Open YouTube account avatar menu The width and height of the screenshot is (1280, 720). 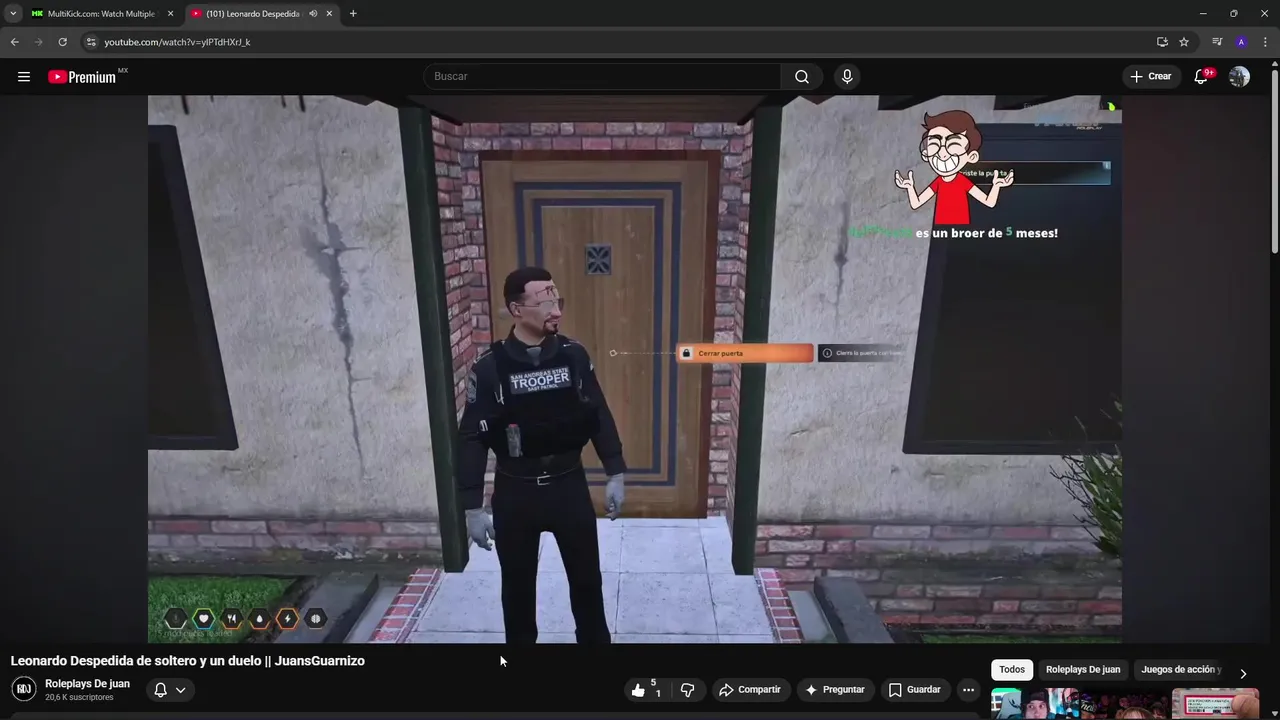(x=1239, y=77)
